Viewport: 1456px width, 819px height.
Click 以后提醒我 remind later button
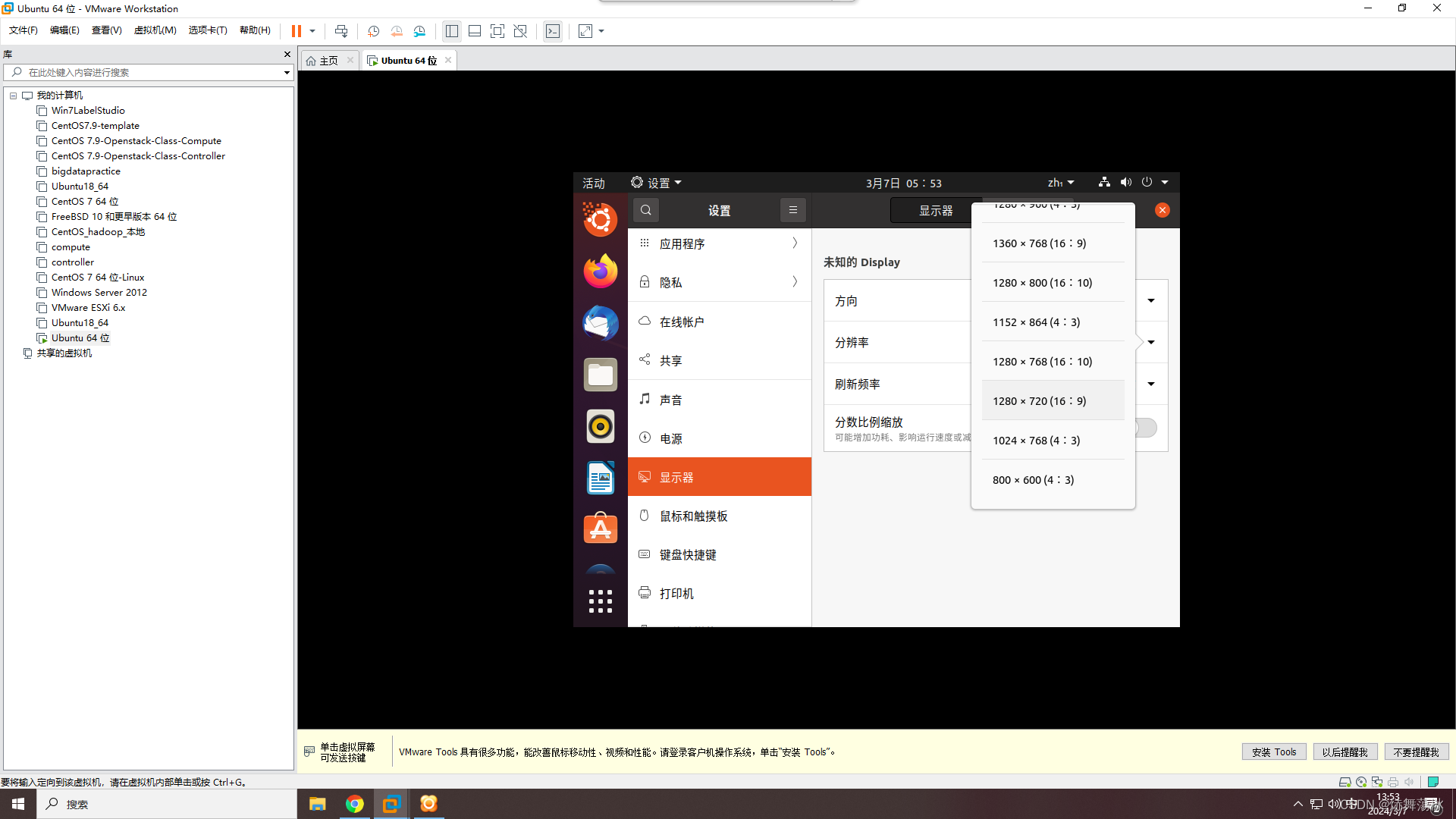1345,752
